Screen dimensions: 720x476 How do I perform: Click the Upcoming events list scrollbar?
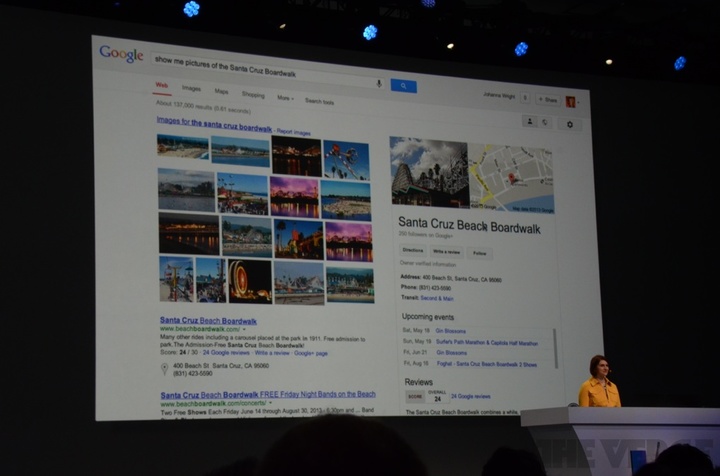[556, 348]
